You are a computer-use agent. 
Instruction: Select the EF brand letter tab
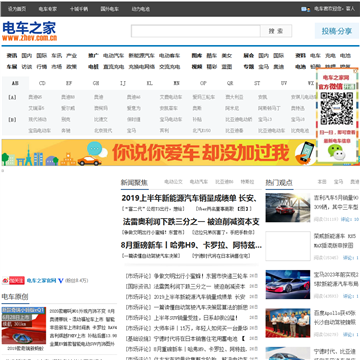[69, 83]
